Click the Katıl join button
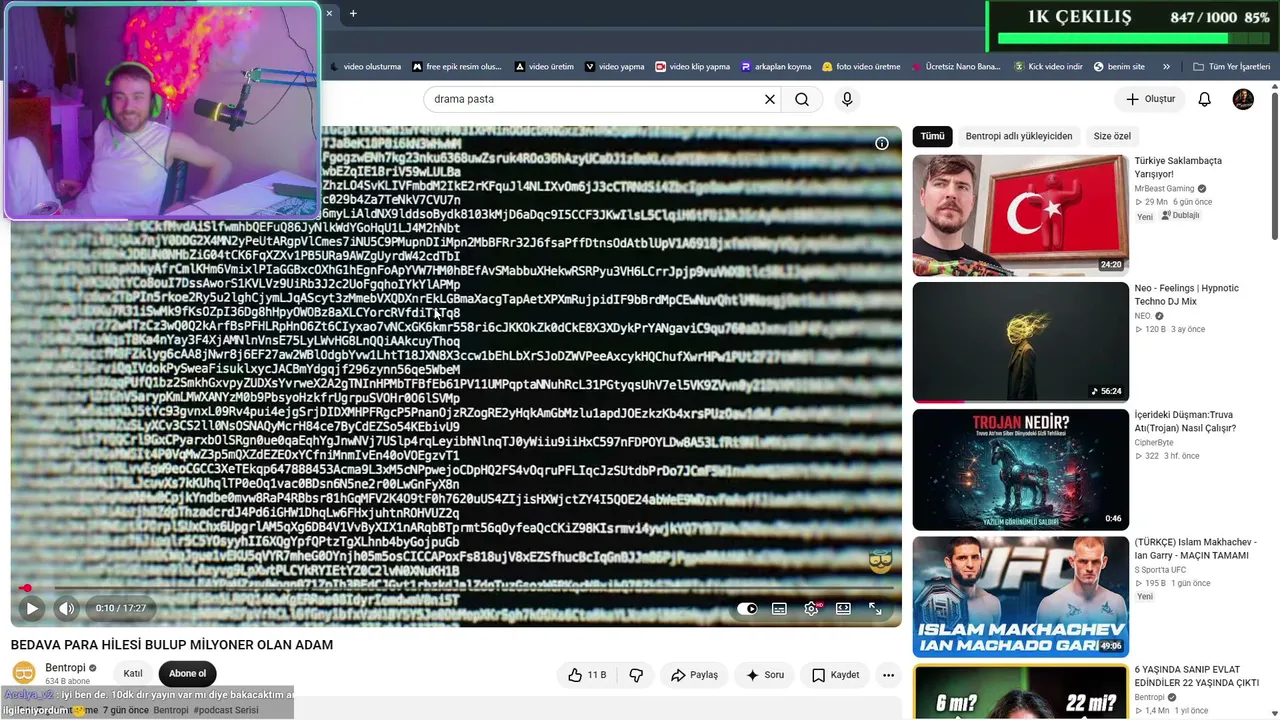The height and width of the screenshot is (720, 1280). click(133, 673)
